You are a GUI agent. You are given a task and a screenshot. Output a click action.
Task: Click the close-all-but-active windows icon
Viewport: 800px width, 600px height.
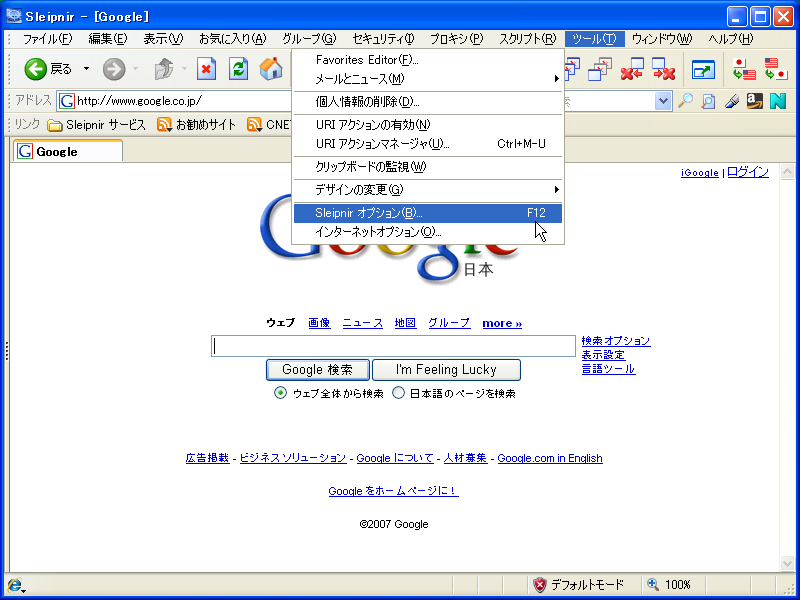(x=600, y=69)
